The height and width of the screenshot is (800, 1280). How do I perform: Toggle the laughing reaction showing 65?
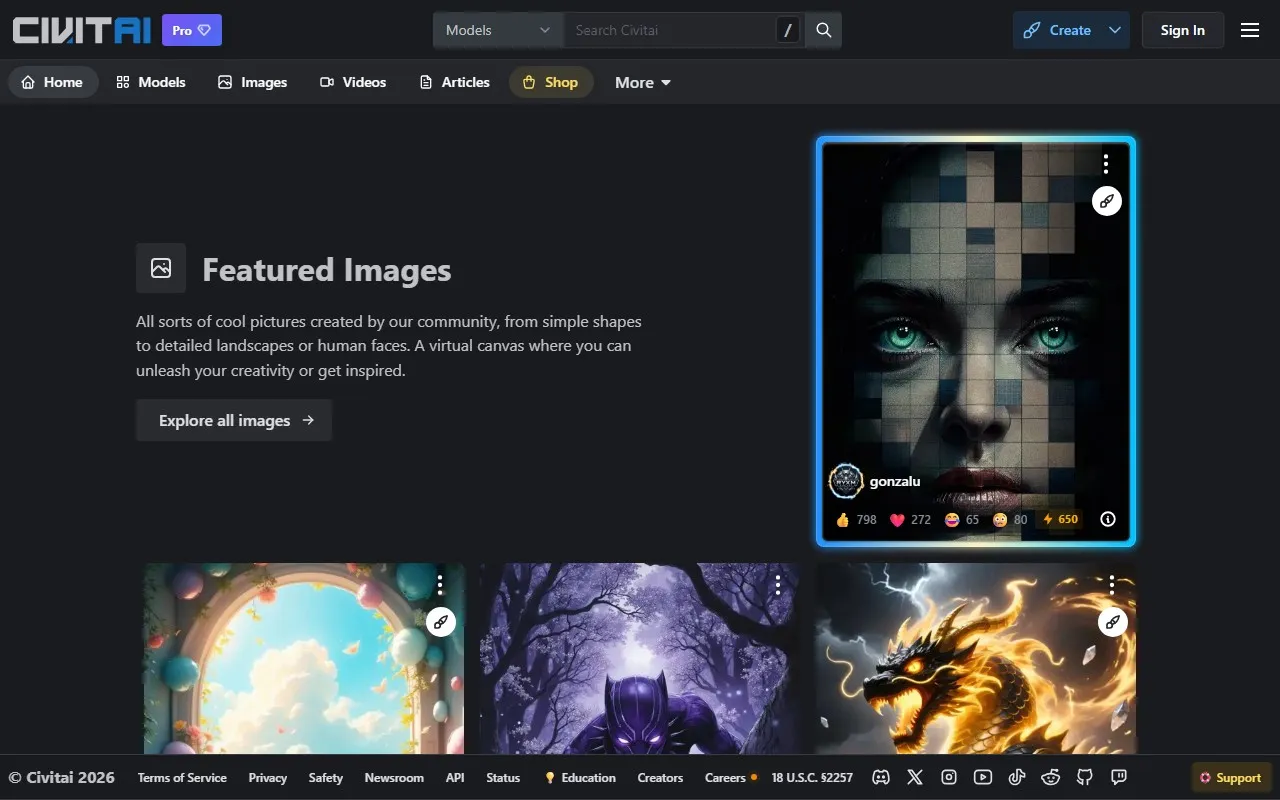[x=961, y=519]
